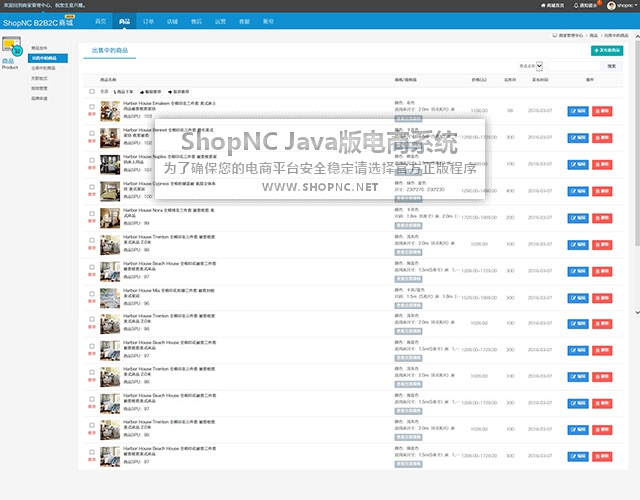The image size is (640, 500).
Task: Delete the Harbor House Nora product
Action: [602, 218]
